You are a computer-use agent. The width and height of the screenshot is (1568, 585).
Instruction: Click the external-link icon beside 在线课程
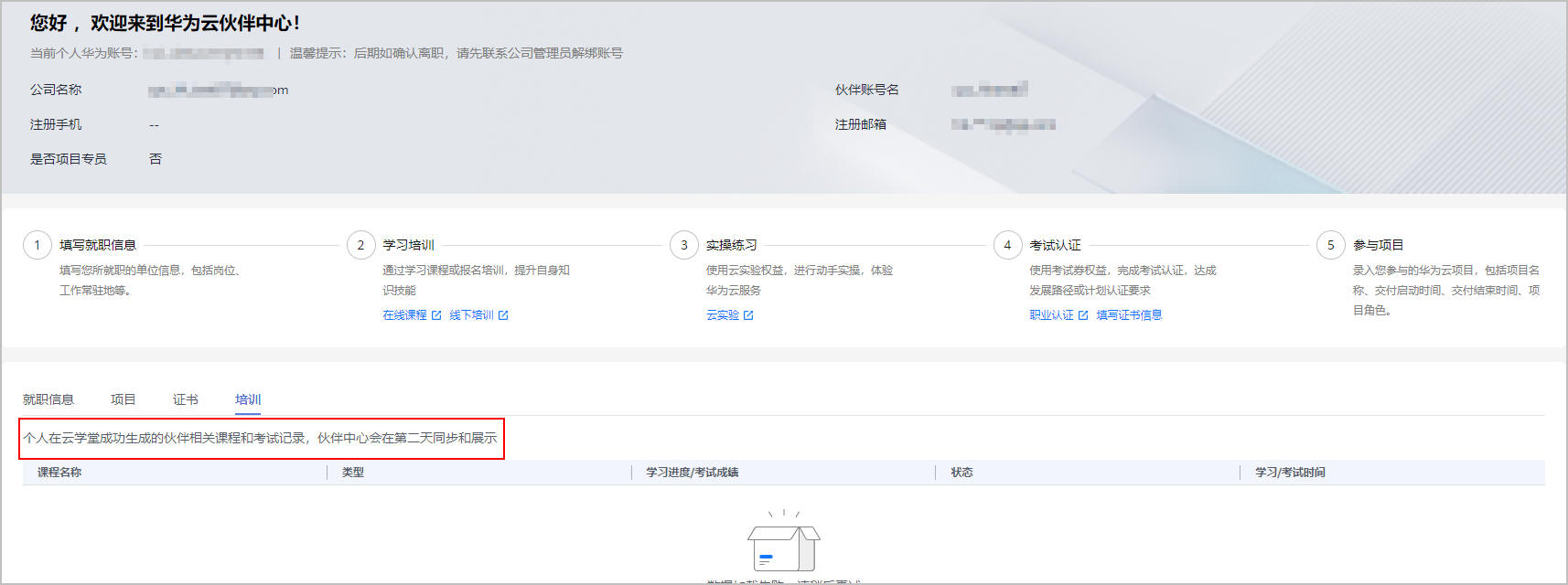click(436, 315)
